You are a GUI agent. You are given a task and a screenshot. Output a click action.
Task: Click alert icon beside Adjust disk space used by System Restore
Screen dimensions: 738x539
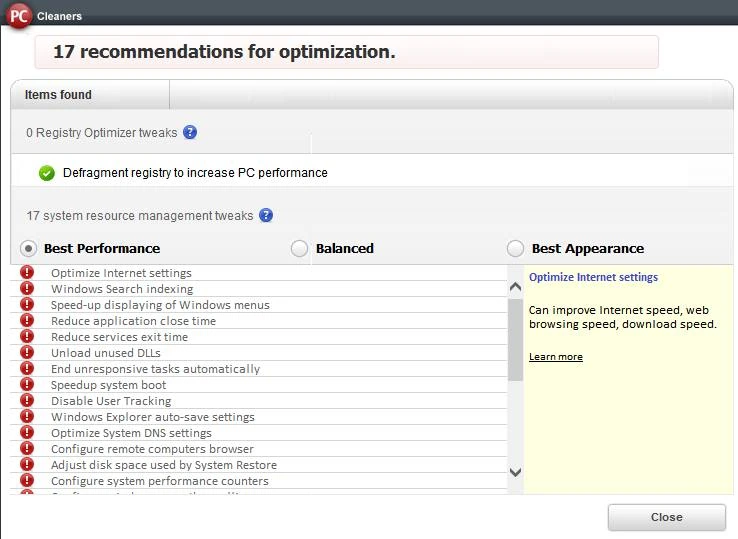(x=27, y=464)
